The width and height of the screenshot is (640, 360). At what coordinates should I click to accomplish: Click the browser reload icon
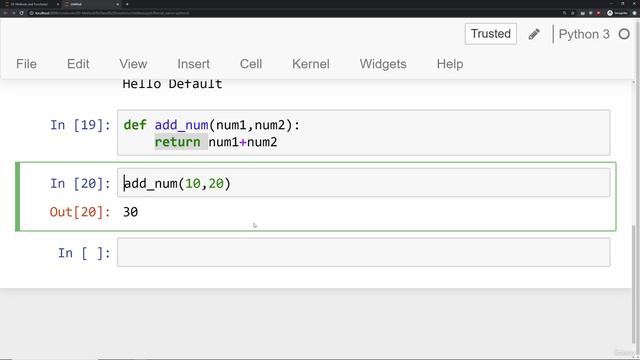[22, 13]
